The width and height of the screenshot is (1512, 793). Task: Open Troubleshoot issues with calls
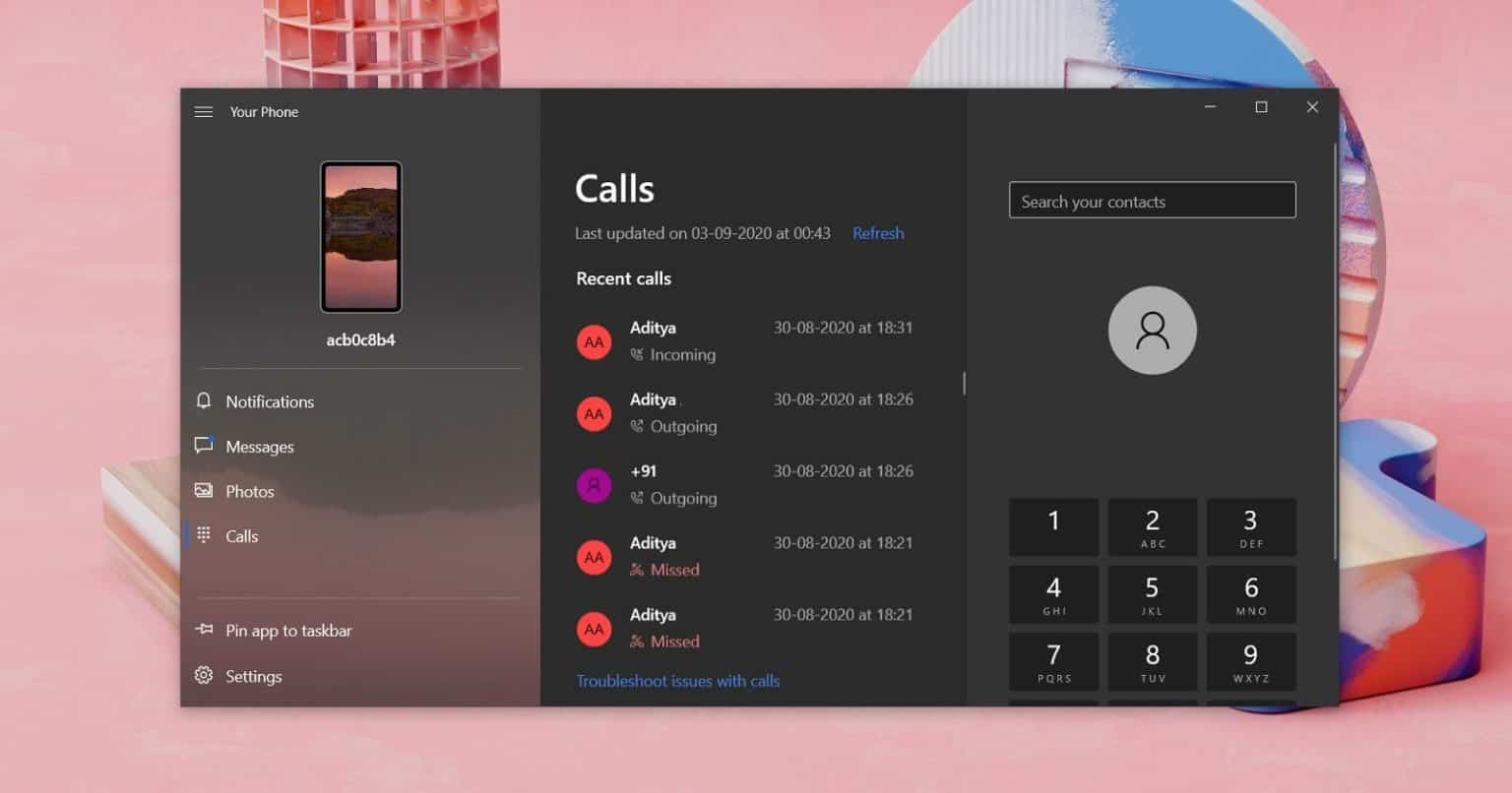click(677, 680)
